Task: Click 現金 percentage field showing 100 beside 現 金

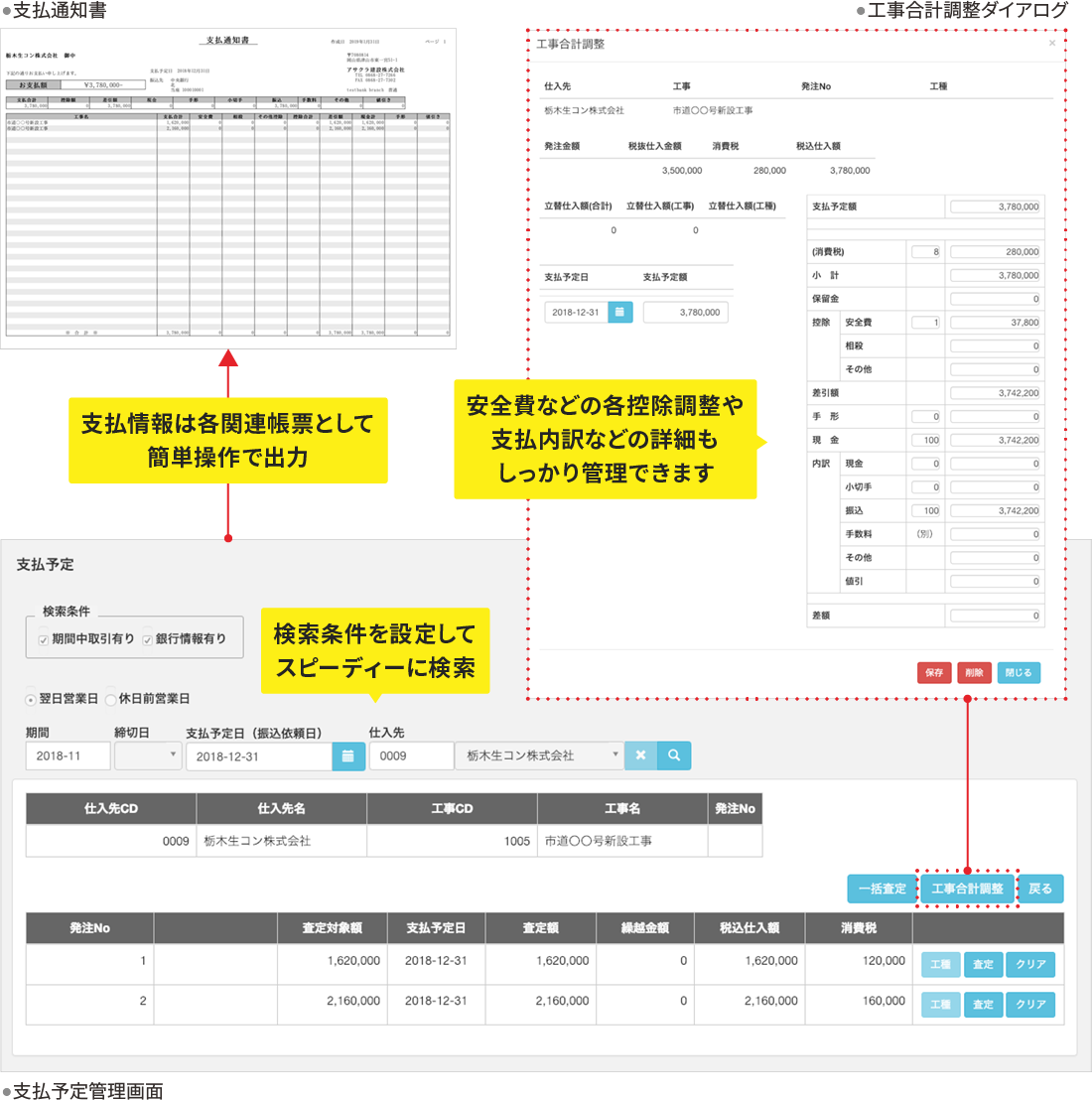Action: 926,441
